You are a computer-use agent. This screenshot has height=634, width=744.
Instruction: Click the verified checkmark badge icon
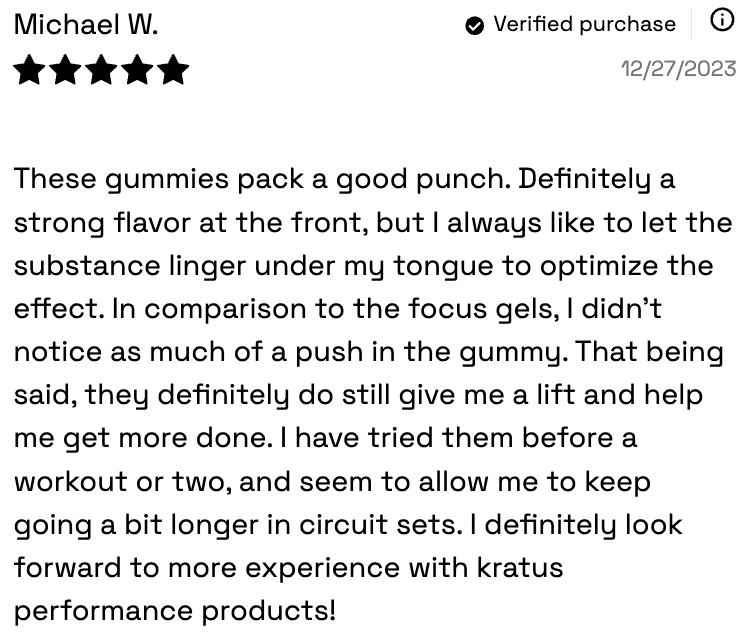click(x=475, y=25)
